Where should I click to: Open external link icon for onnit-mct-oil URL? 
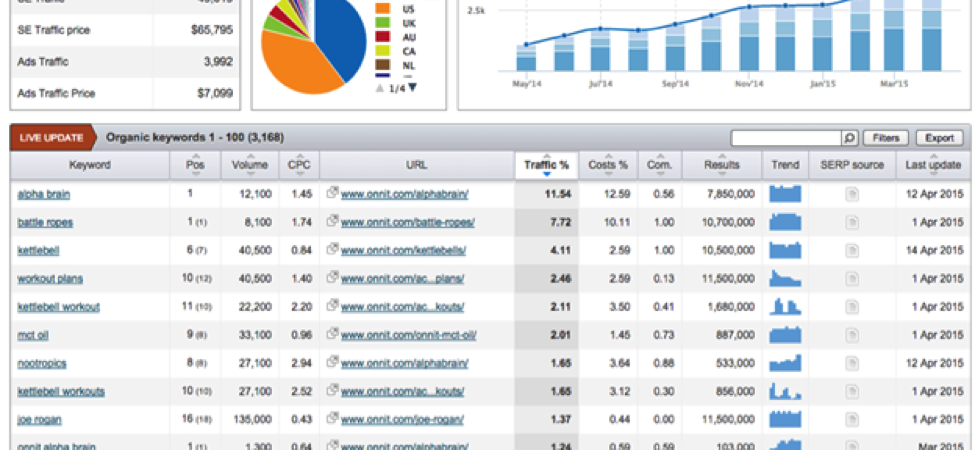pos(332,334)
